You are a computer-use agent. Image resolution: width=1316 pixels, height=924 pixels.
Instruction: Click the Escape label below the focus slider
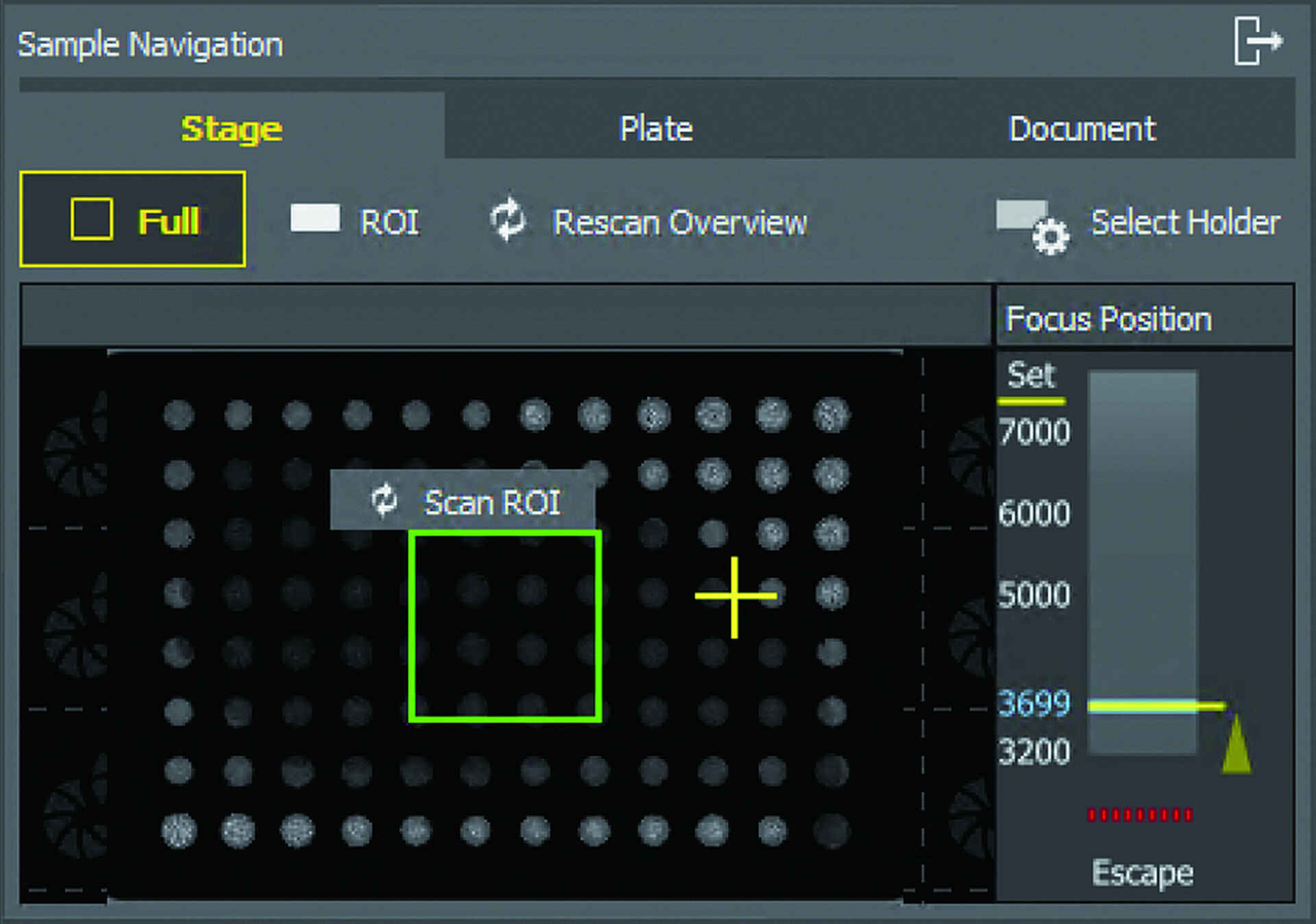tap(1141, 872)
